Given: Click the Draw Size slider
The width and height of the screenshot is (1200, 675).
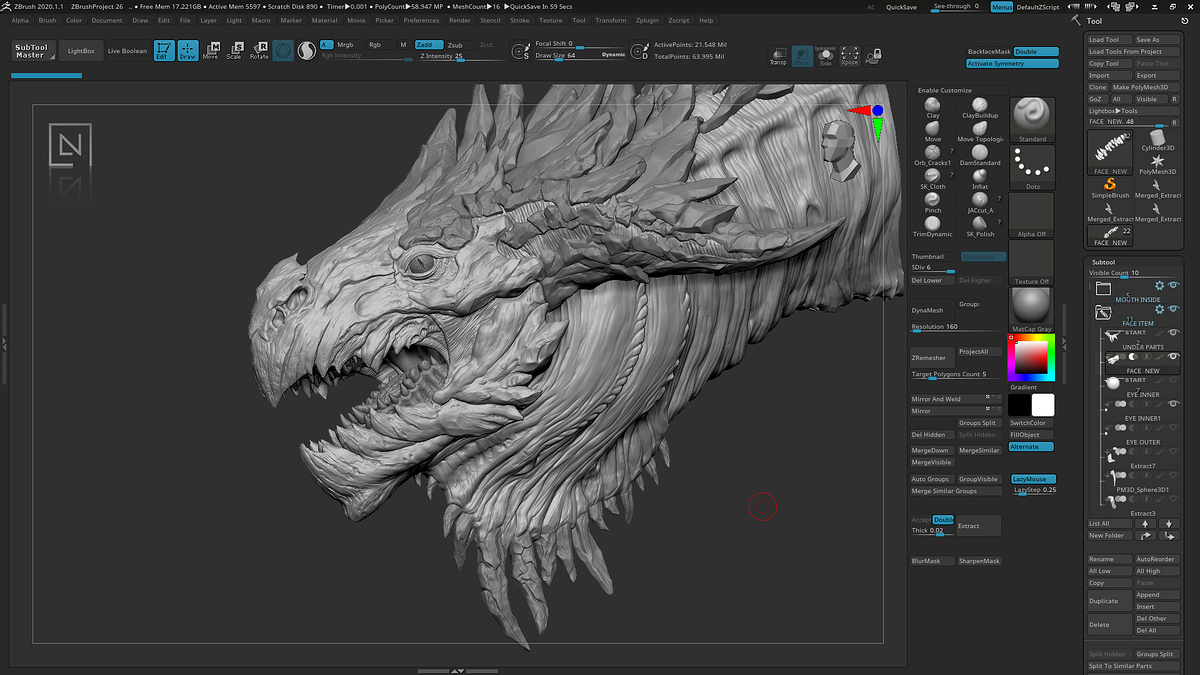Looking at the screenshot, I should click(582, 56).
